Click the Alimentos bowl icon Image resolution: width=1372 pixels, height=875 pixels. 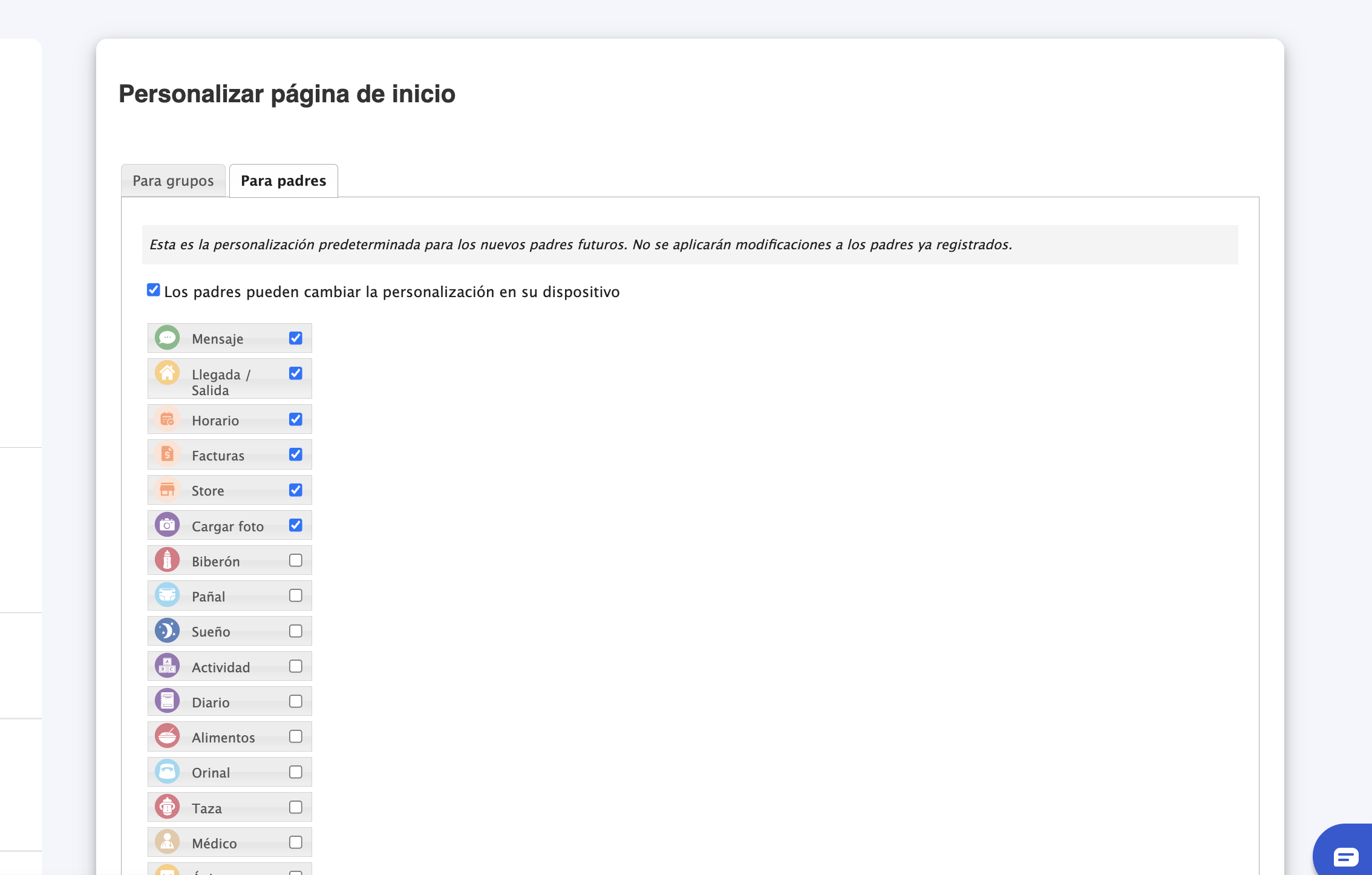coord(167,736)
